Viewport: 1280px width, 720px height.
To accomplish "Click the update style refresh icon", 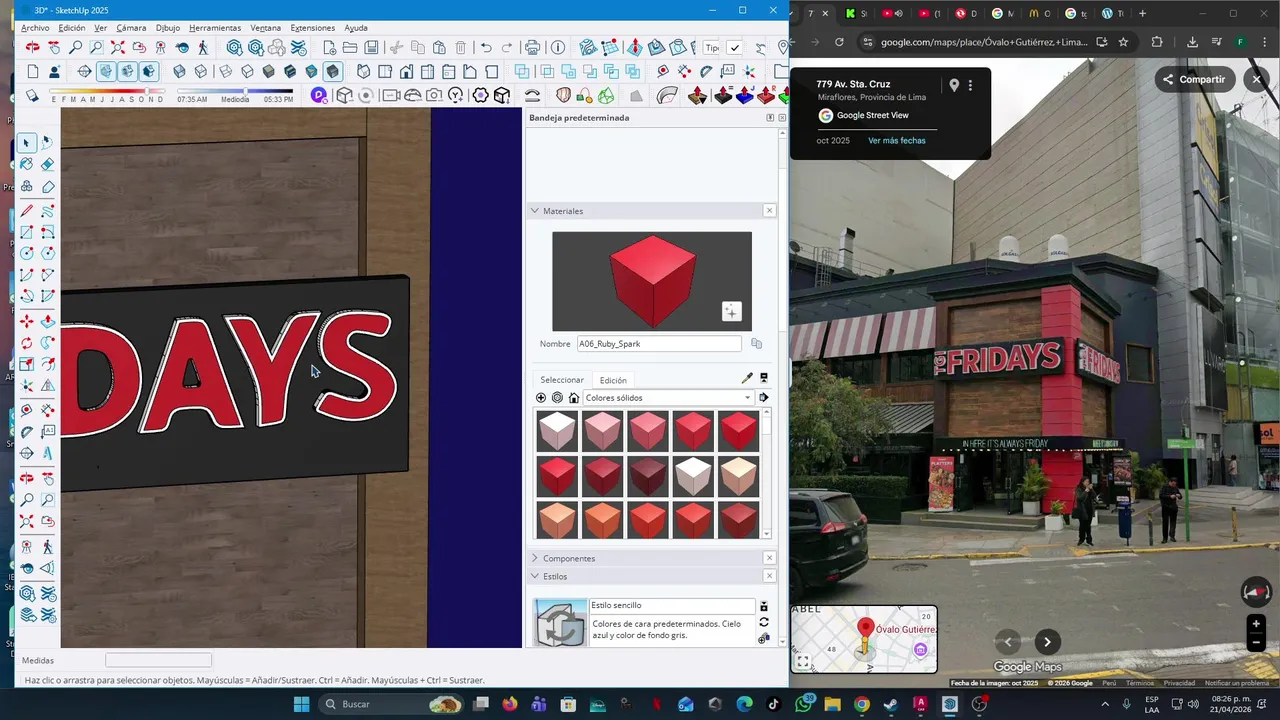I will 764,622.
